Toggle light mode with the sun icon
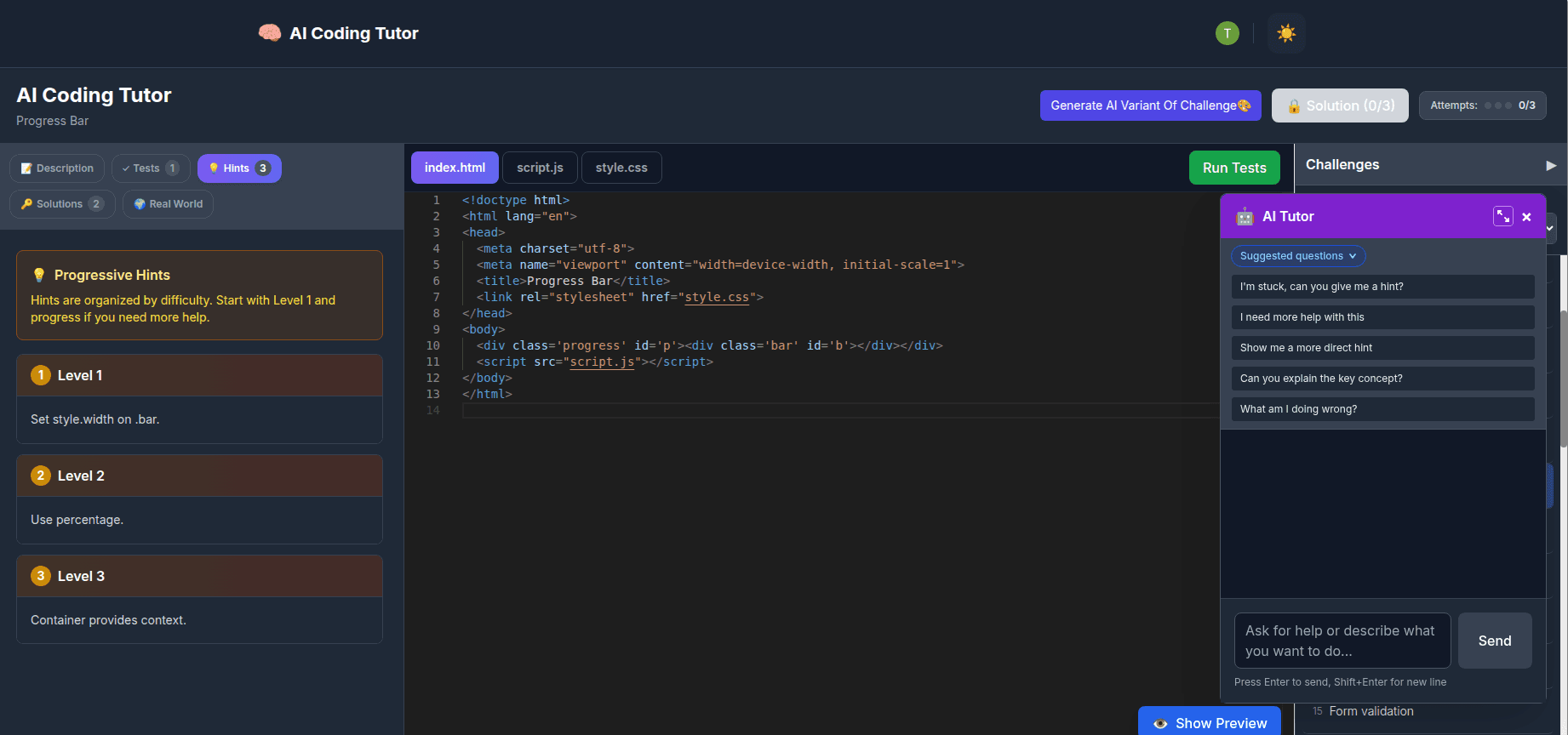The image size is (1568, 735). point(1286,33)
